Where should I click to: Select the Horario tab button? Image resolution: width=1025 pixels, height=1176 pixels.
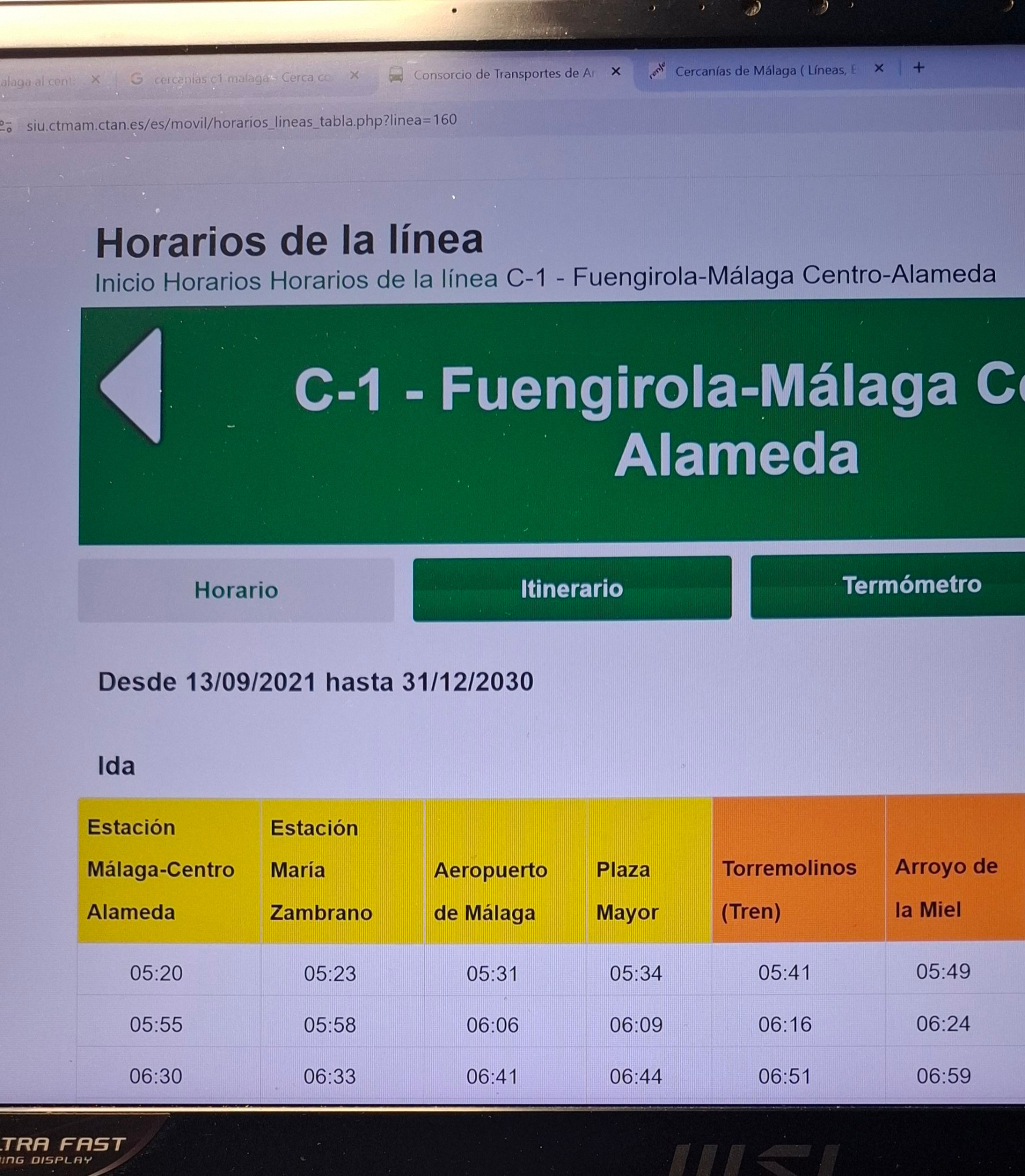(x=236, y=590)
